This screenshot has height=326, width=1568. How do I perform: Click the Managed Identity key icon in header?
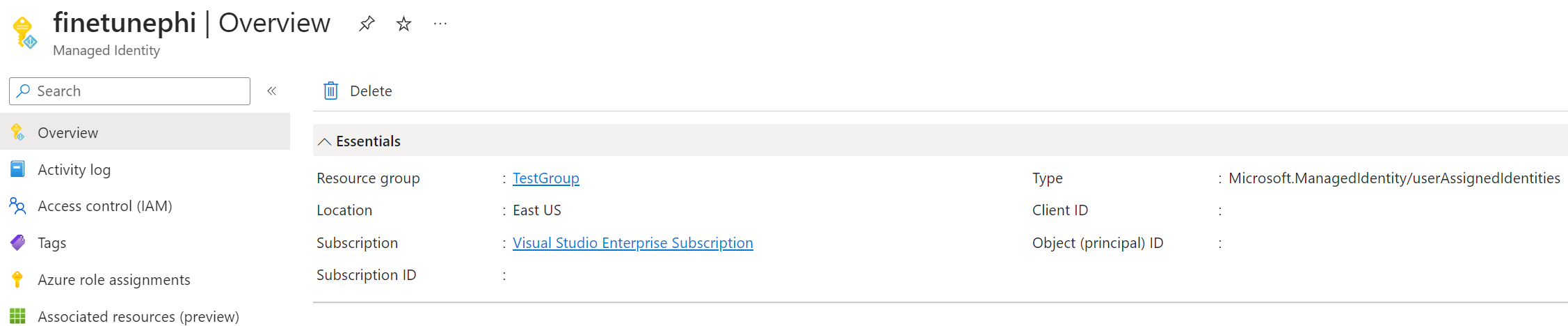24,33
